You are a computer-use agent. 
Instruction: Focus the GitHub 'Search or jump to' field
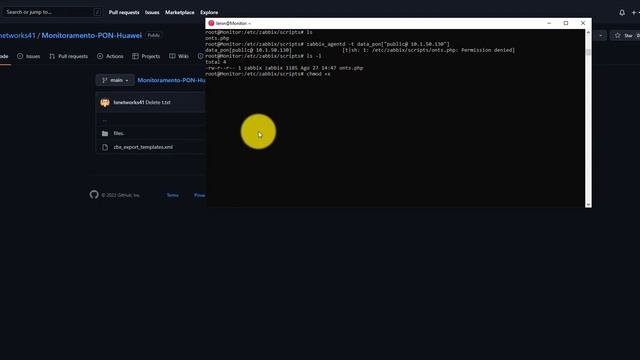click(52, 12)
